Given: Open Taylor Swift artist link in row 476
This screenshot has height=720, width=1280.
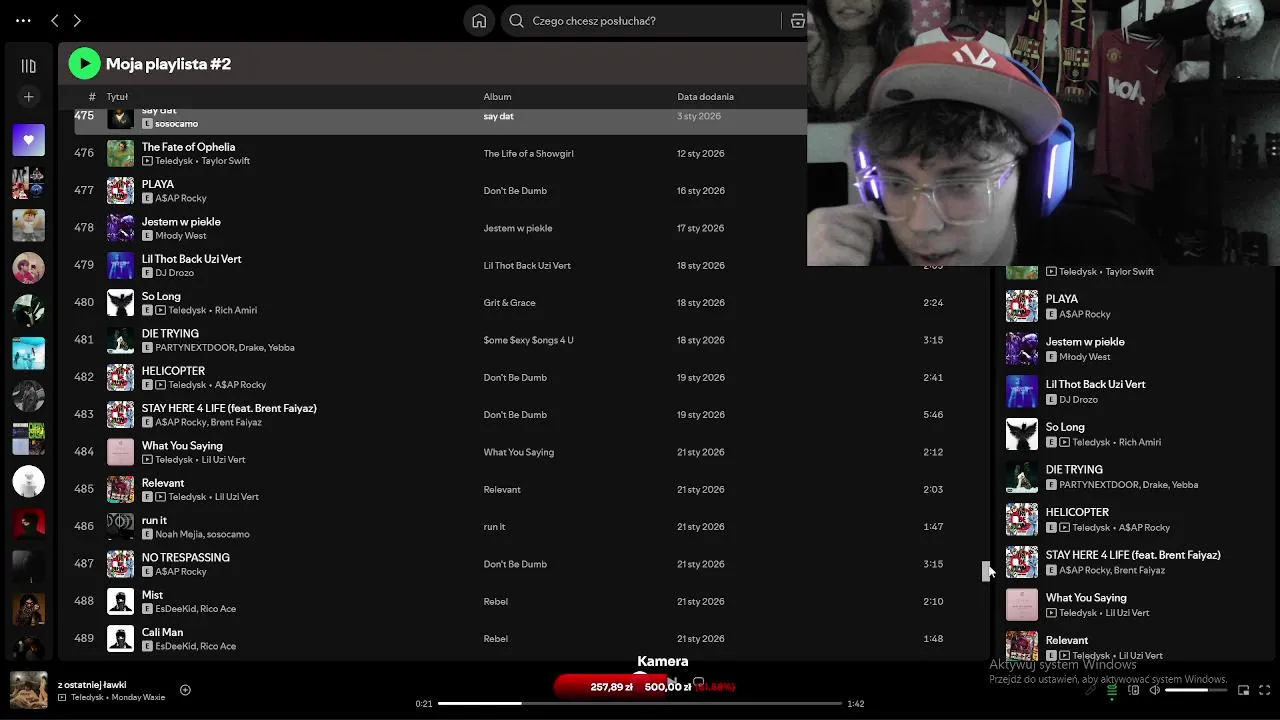Looking at the screenshot, I should [x=225, y=161].
